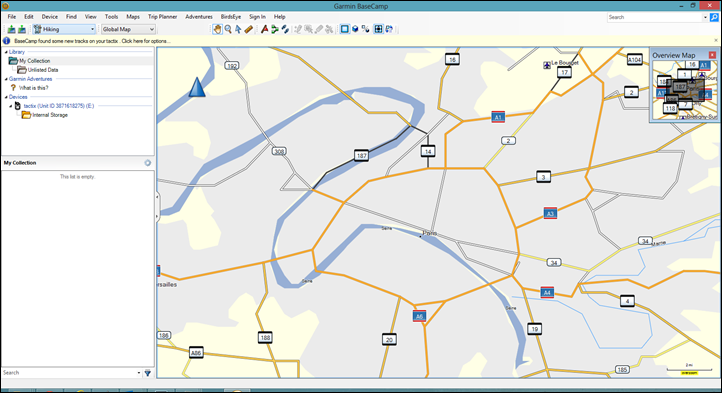
Task: Select the New Waypoint flag tool
Action: click(265, 29)
